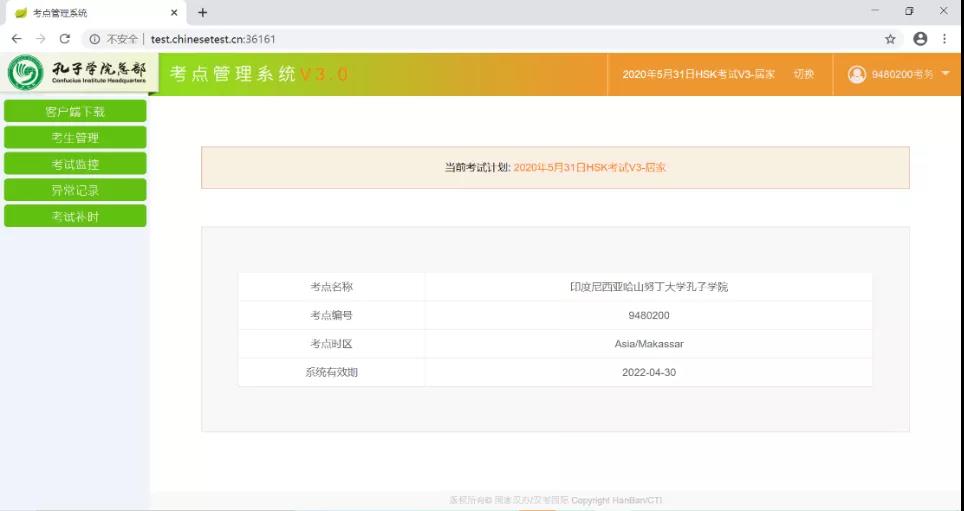This screenshot has height=511, width=964.
Task: Click the 2022-04-30 value cell
Action: (x=649, y=372)
